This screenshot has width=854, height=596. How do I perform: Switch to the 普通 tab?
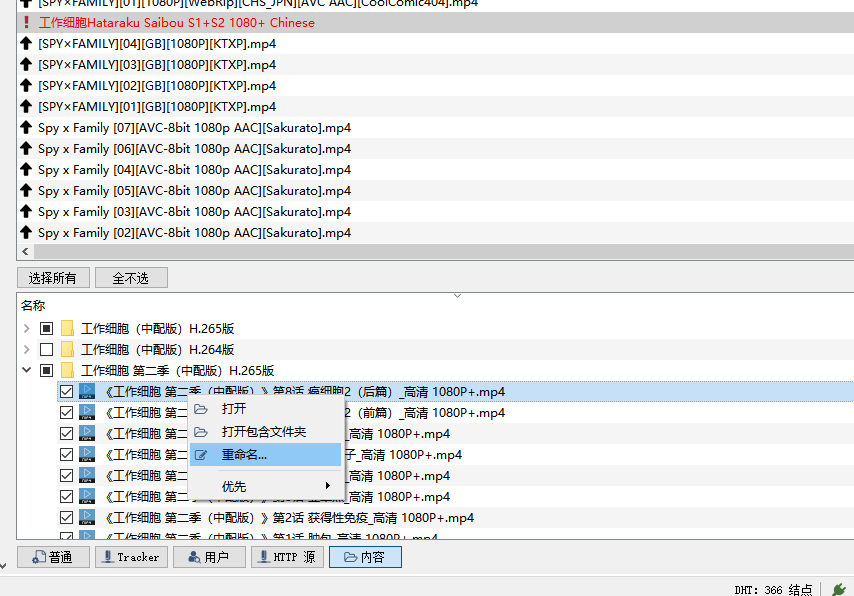click(x=53, y=557)
